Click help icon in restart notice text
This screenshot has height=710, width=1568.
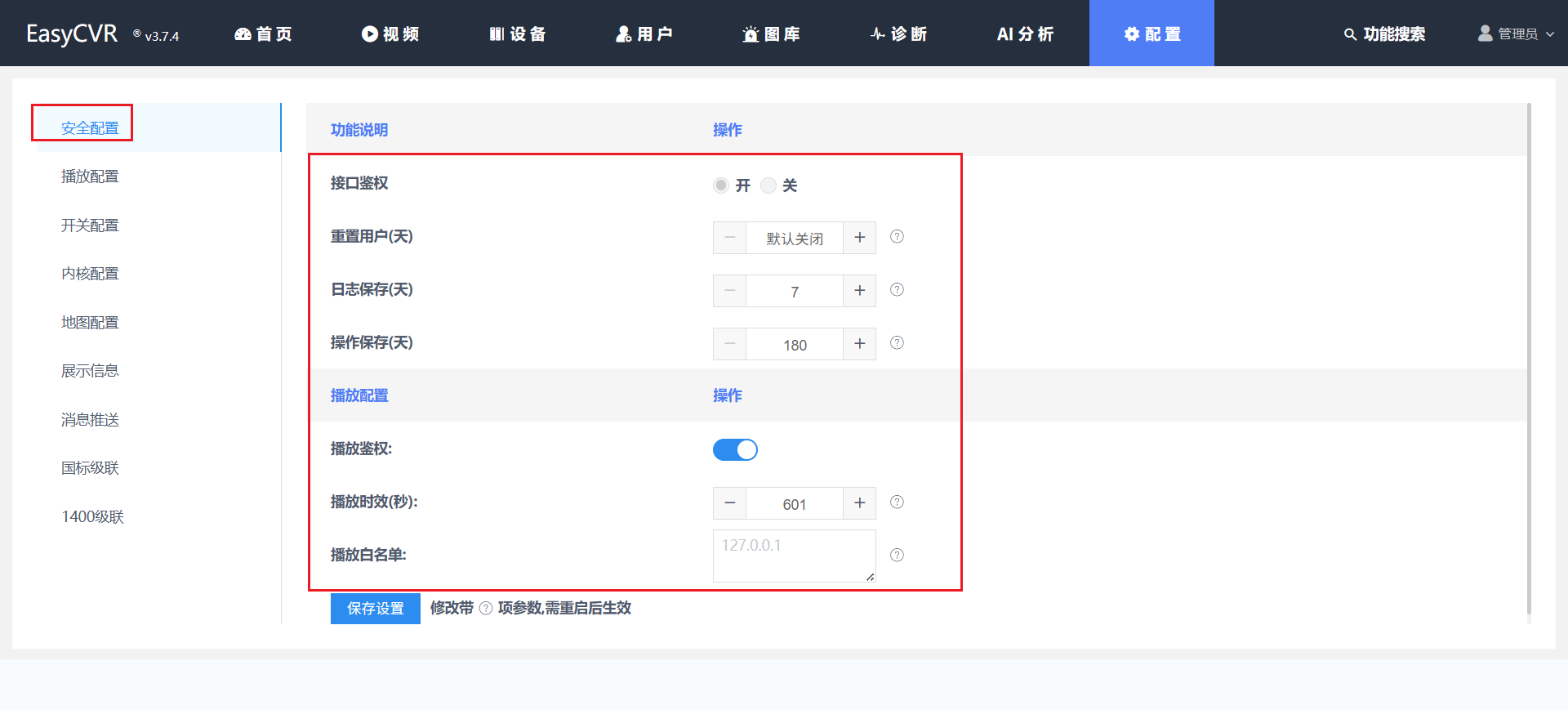[486, 608]
